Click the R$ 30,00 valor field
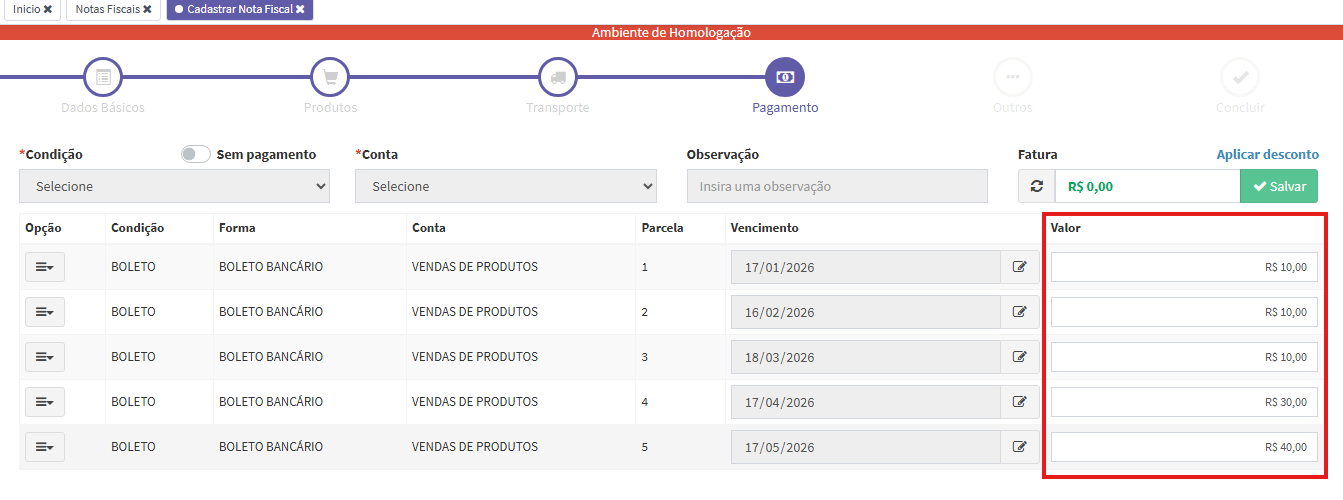This screenshot has height=500, width=1343. click(1183, 402)
